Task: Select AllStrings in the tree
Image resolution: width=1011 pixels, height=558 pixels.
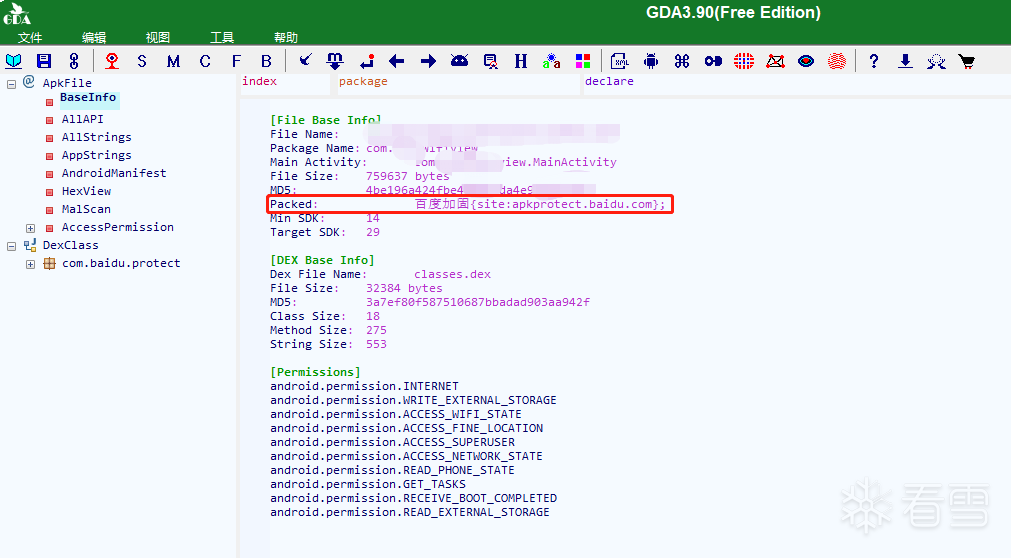Action: [97, 137]
